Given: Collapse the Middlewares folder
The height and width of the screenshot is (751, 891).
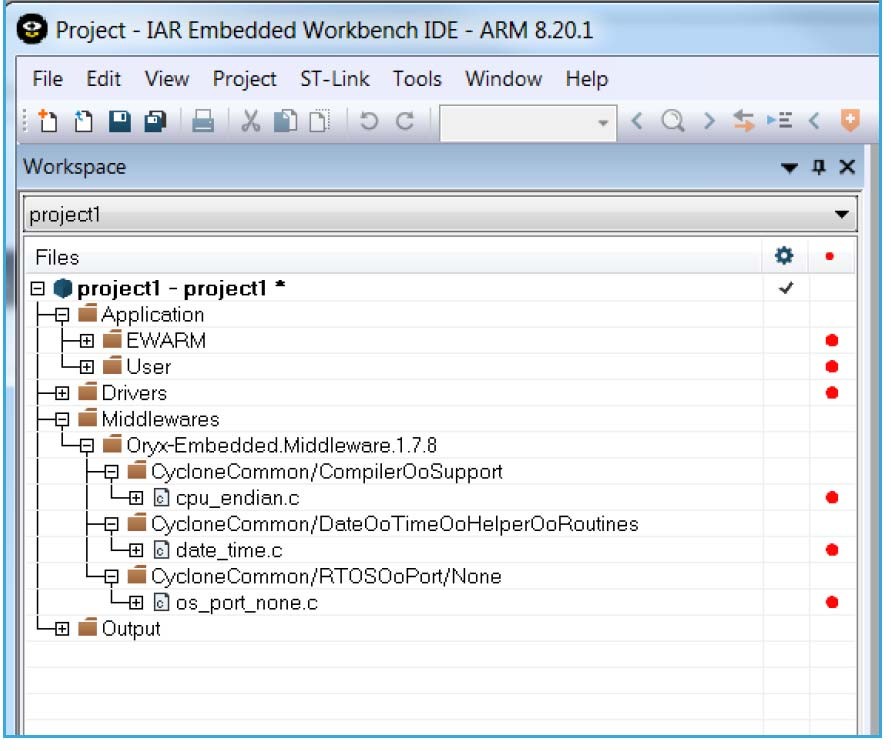Looking at the screenshot, I should [62, 419].
